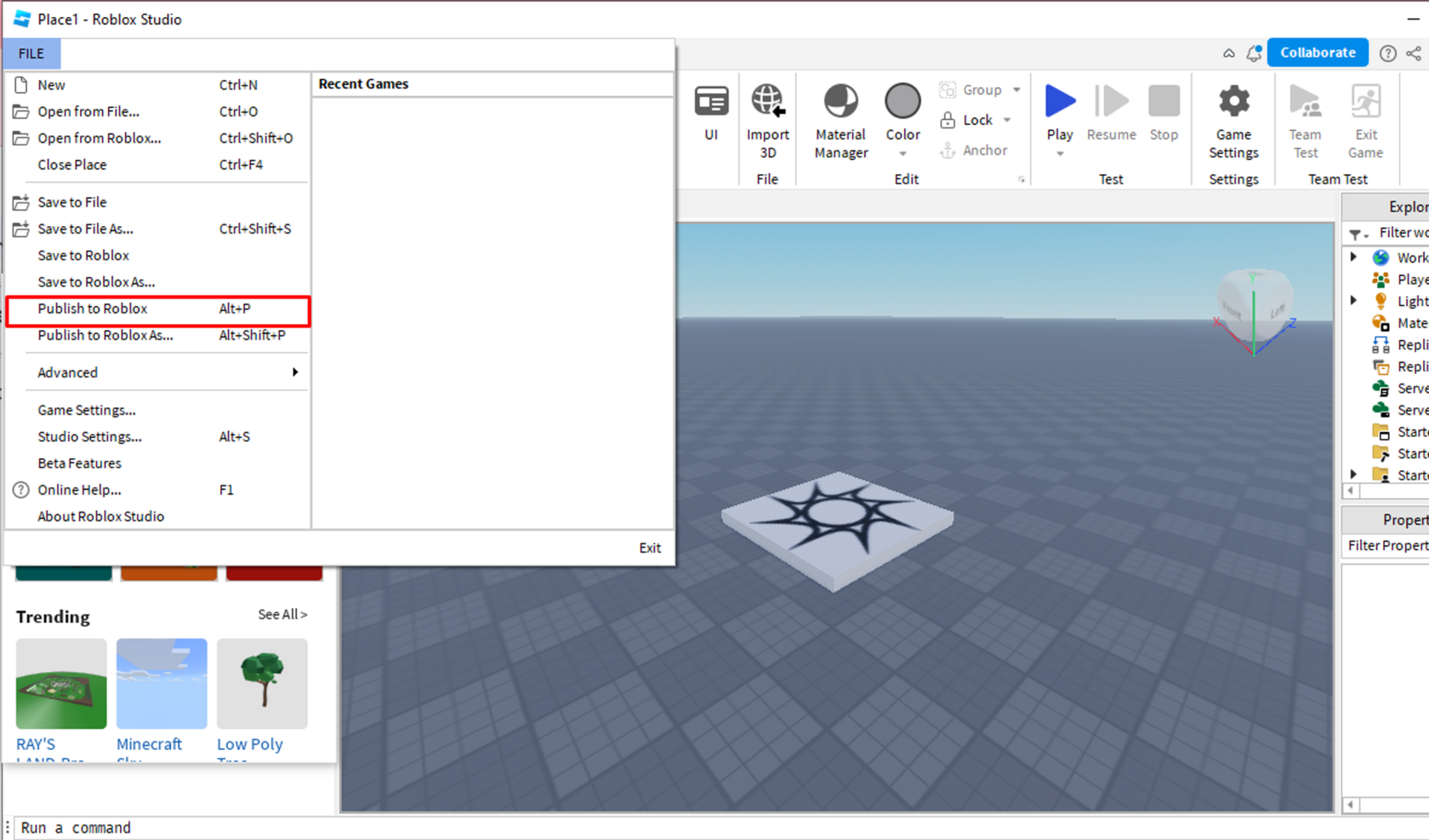
Task: Open Online Help...
Action: (x=157, y=490)
